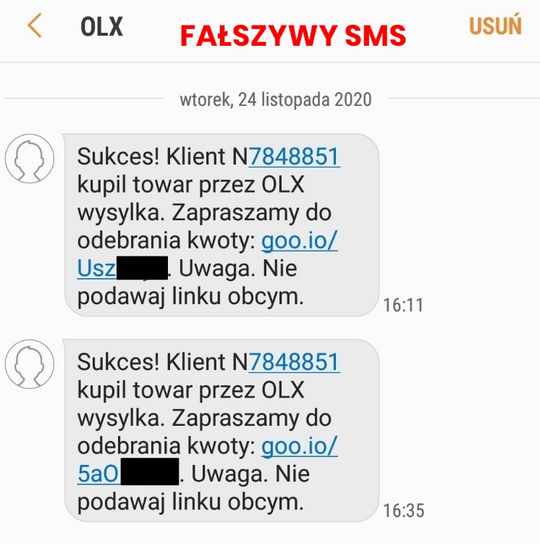Tap the Usz link fragment in the first message
Screen dimensions: 540x544
[96, 269]
